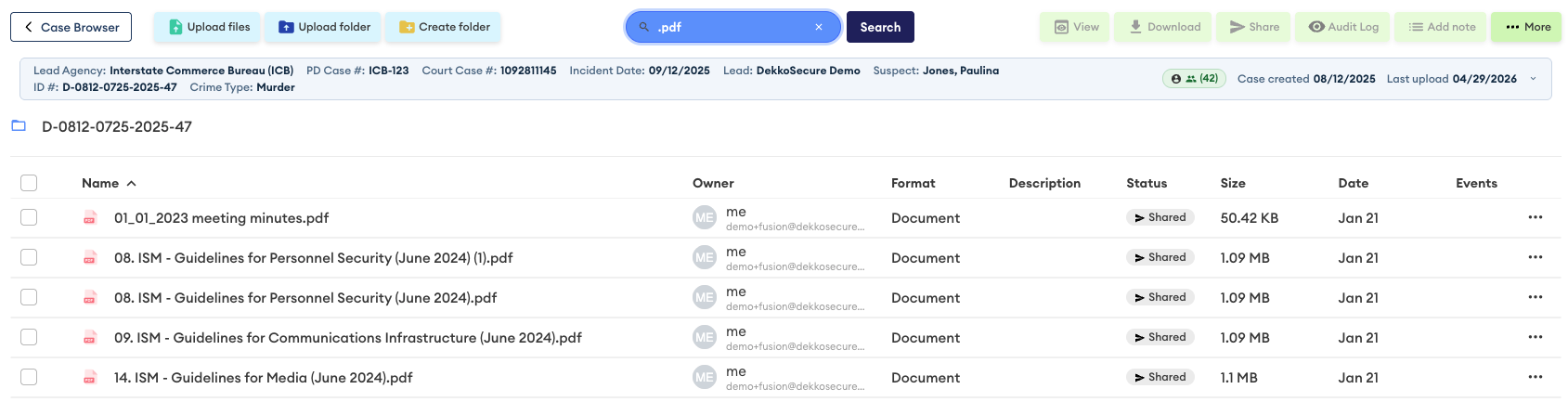
Task: Click Court Case # 1092811145 text
Action: click(x=489, y=71)
